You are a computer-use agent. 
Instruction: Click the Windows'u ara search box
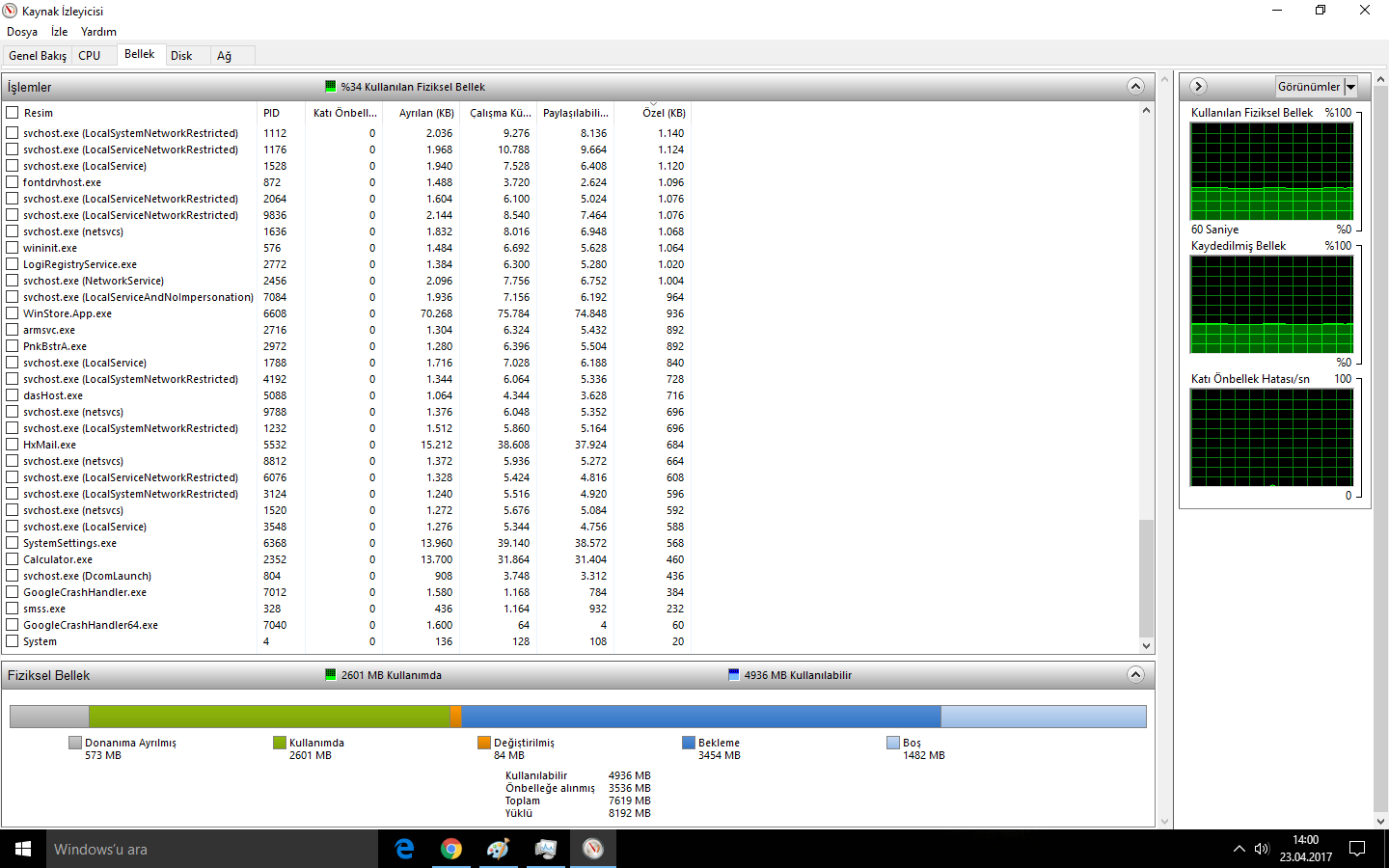tap(212, 849)
